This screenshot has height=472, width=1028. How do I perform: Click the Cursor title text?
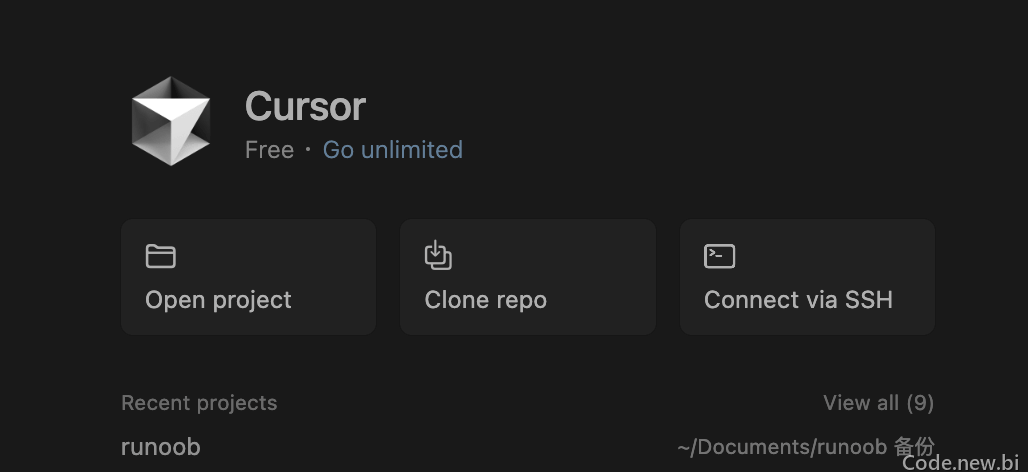click(x=306, y=106)
